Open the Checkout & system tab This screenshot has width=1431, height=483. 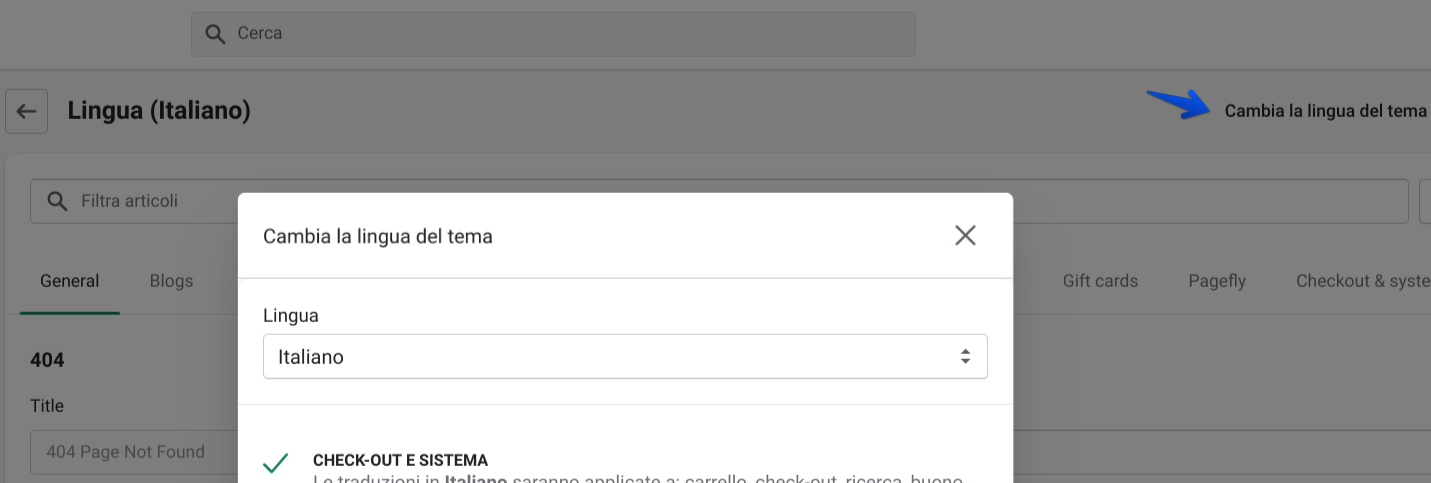click(x=1362, y=281)
